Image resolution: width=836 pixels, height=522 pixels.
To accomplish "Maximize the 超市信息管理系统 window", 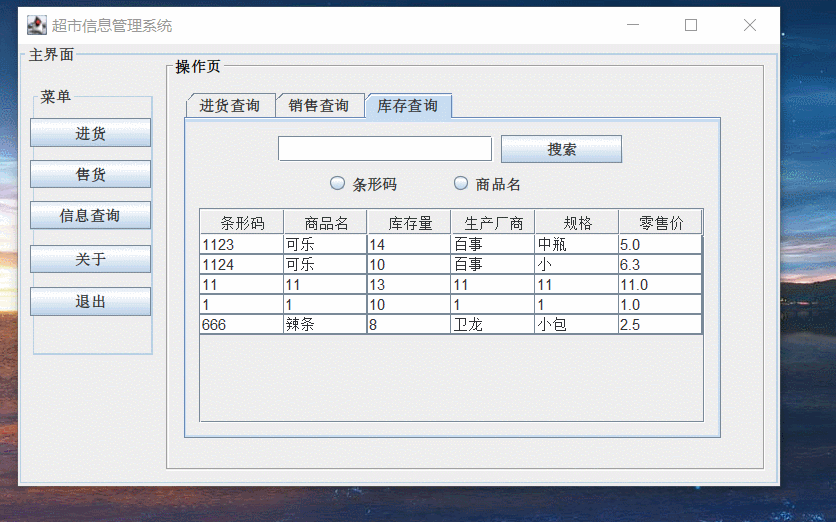I will [x=690, y=26].
